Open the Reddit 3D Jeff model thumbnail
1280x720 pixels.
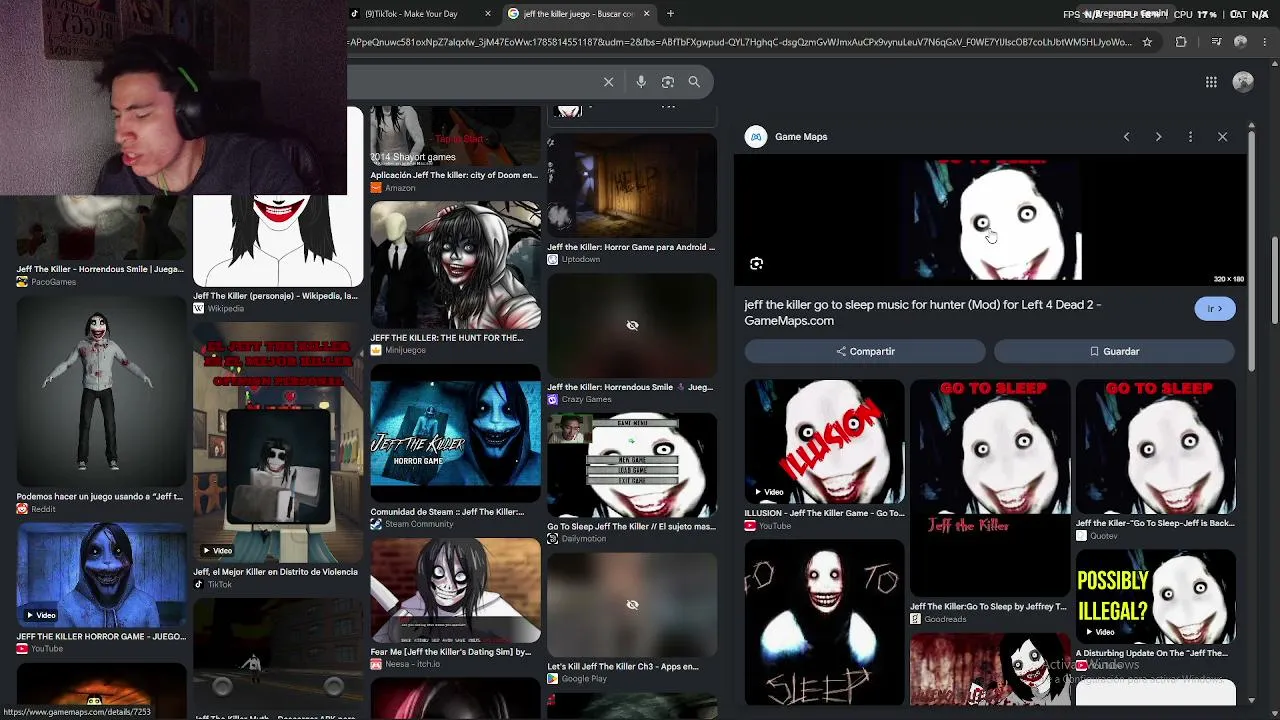[101, 392]
